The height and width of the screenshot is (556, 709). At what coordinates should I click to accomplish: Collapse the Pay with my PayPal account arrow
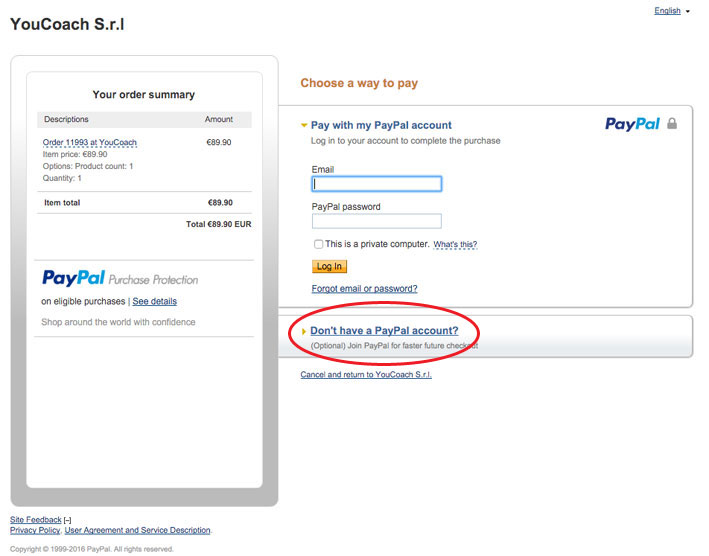click(x=304, y=125)
